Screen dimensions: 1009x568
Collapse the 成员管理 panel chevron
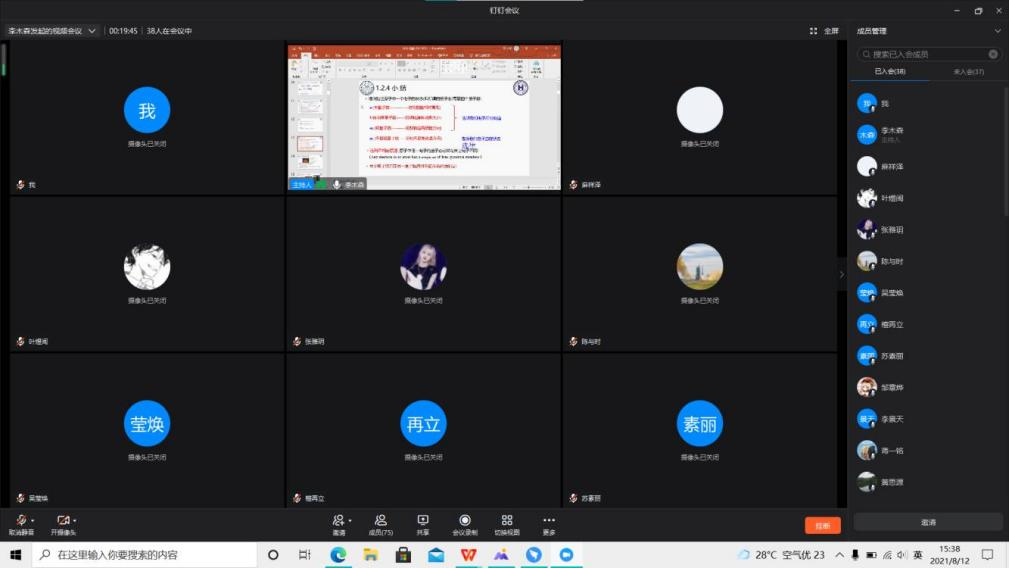pos(997,31)
